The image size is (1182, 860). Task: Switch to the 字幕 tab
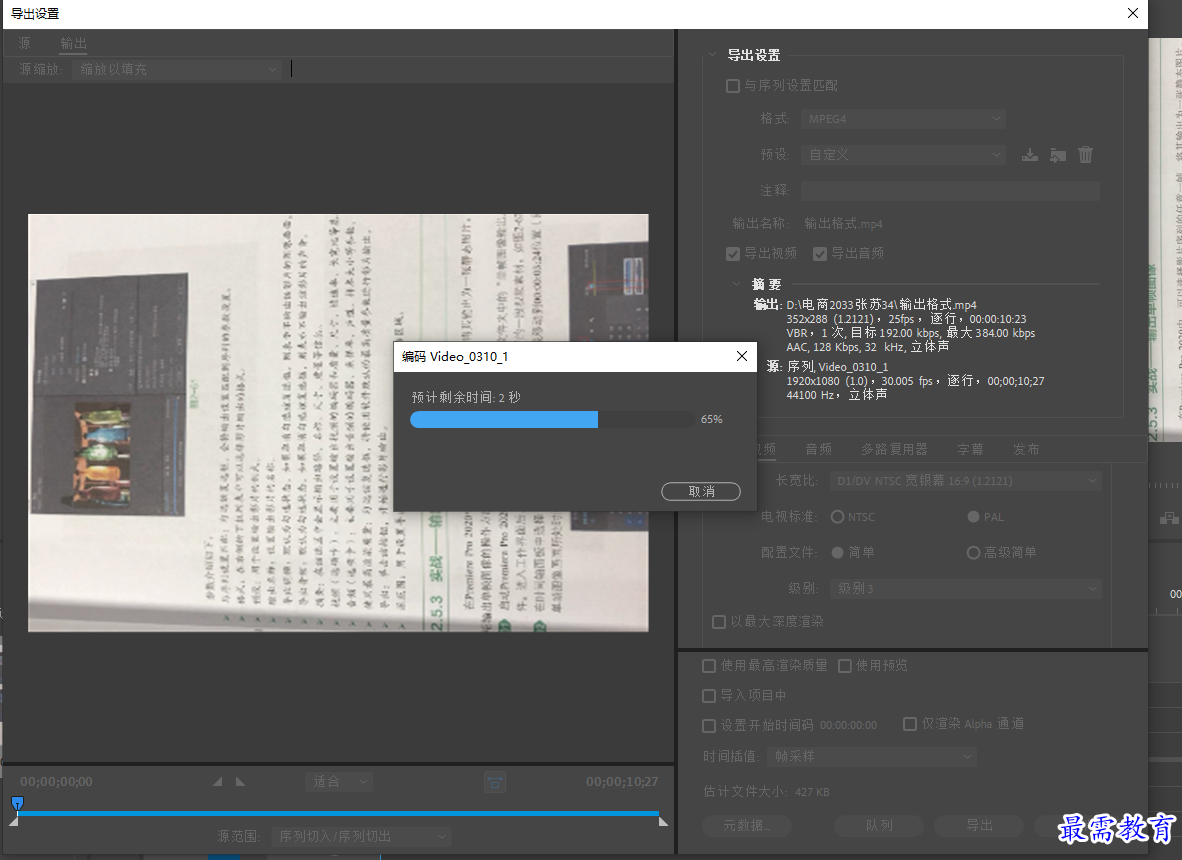click(970, 449)
